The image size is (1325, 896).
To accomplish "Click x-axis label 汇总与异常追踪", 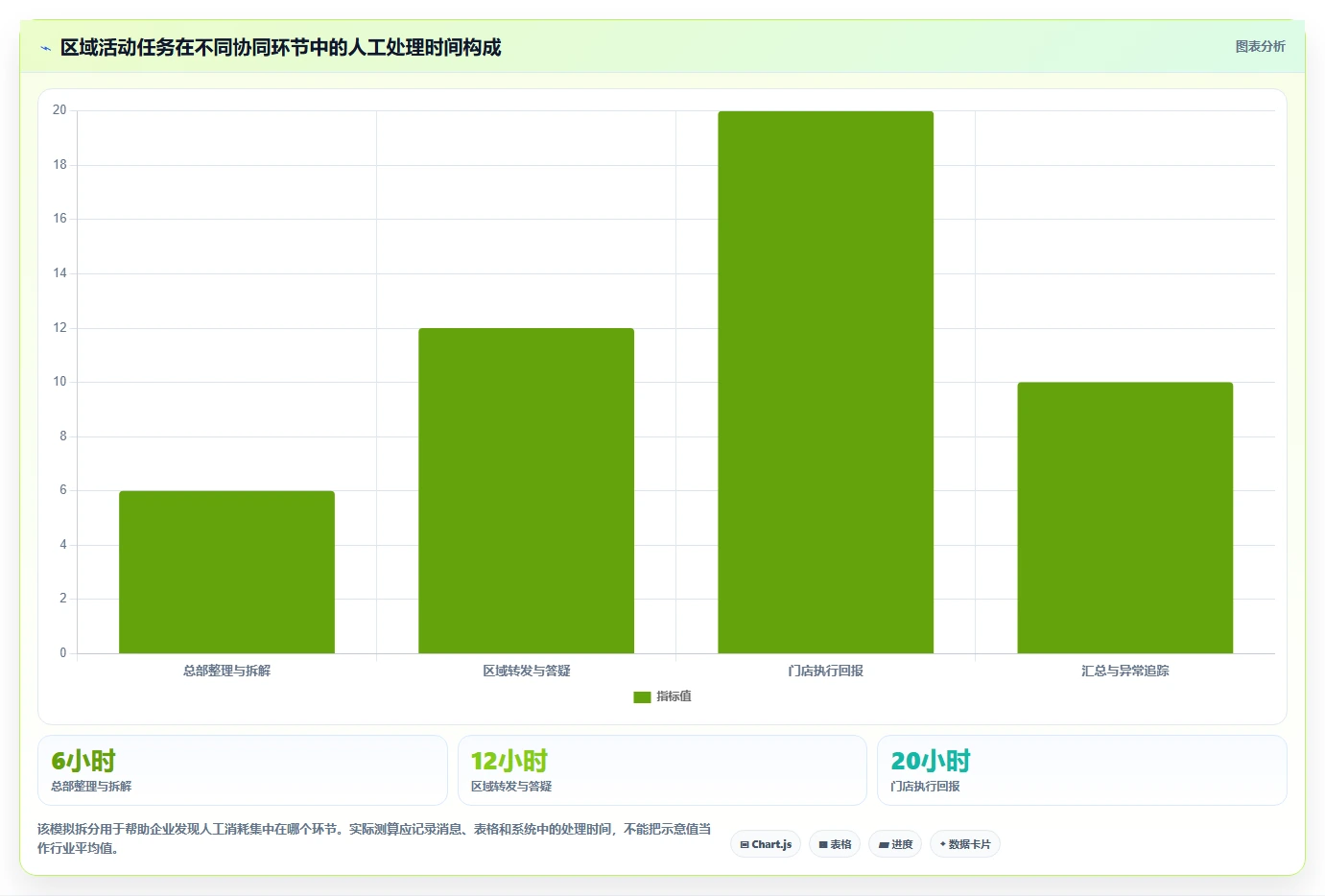I will pos(1124,671).
